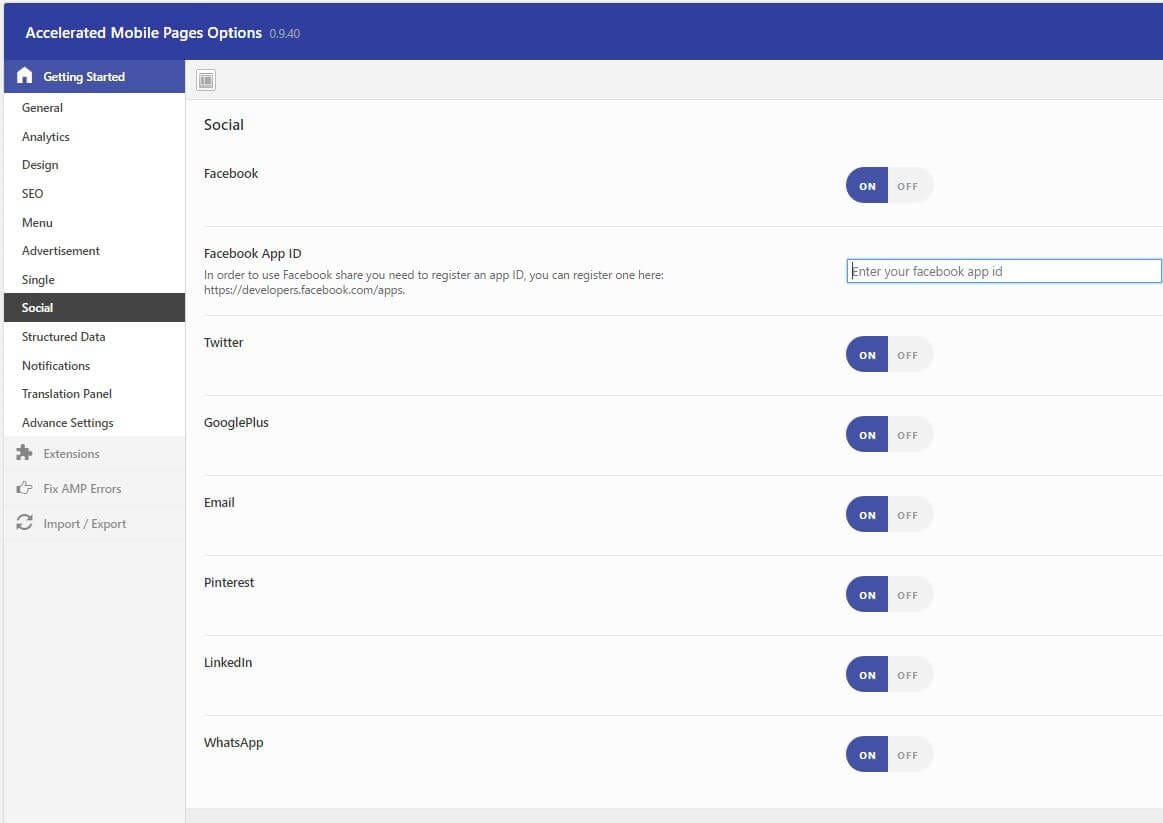Click the LinkedIn option label
Screen dimensions: 1163x823
coord(228,662)
